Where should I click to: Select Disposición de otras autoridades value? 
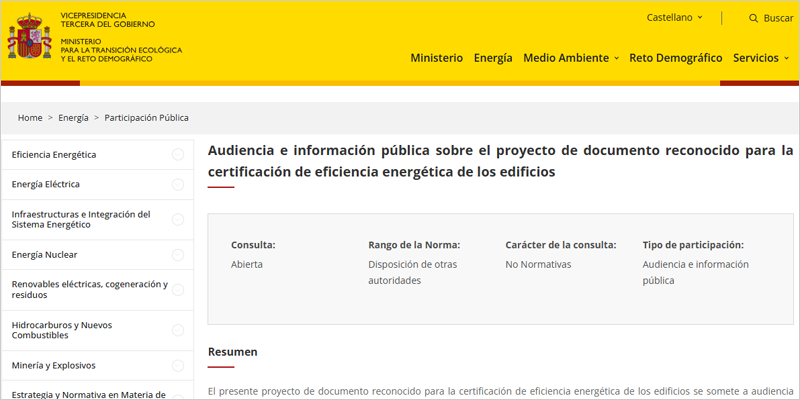click(413, 272)
